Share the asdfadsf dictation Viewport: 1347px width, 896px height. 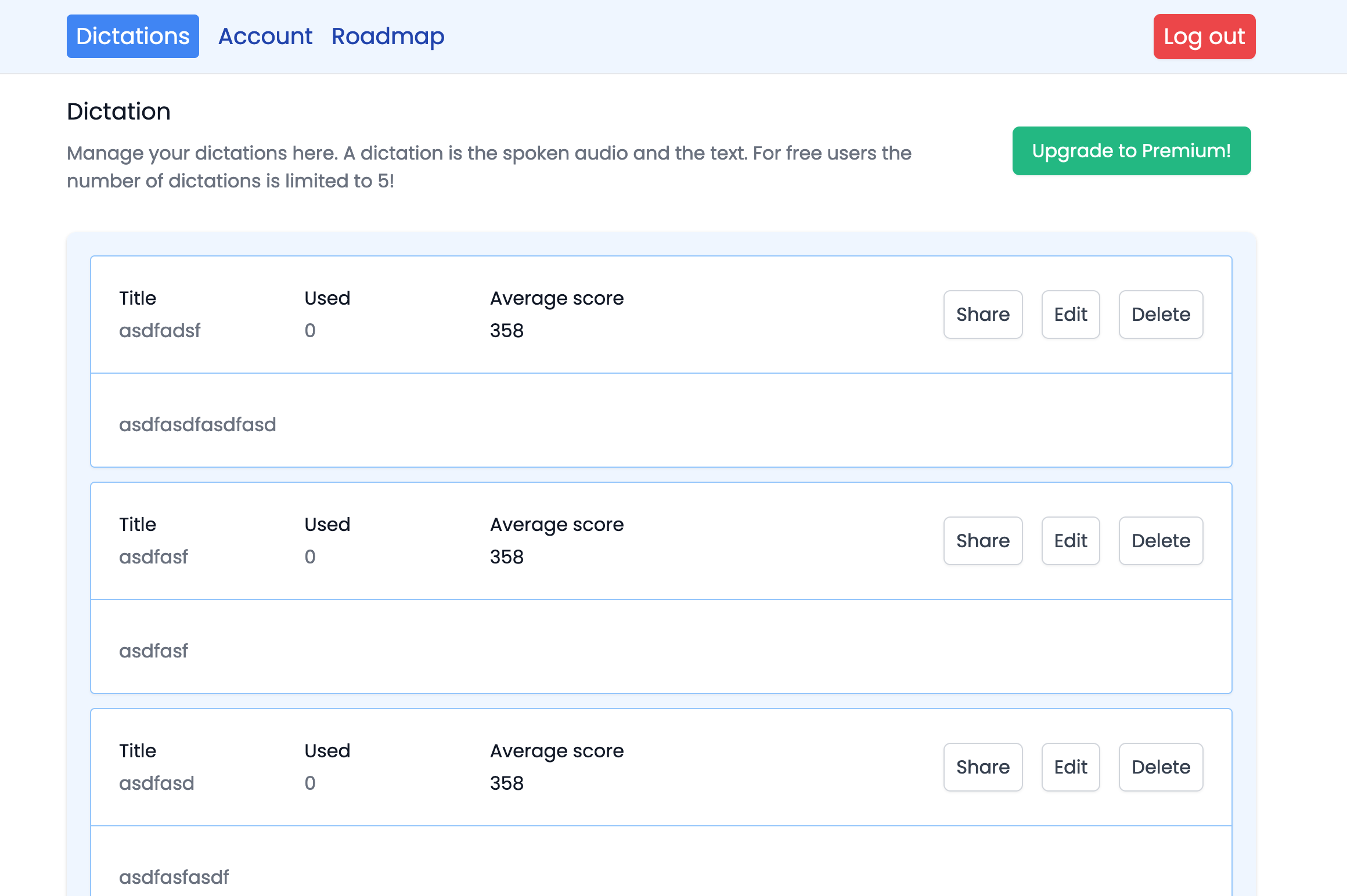click(x=982, y=315)
